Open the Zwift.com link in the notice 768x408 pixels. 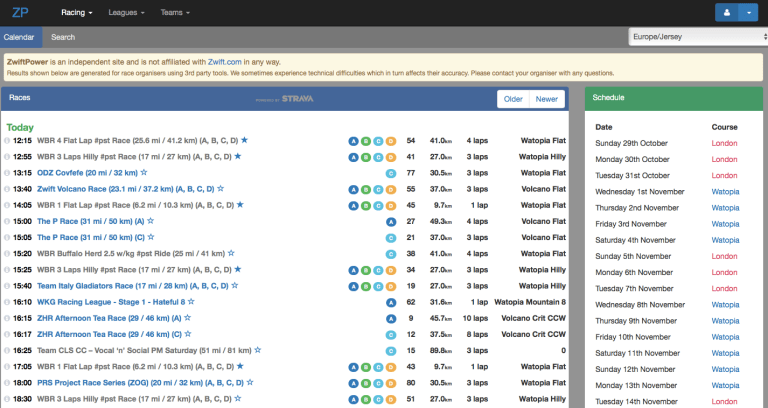click(225, 61)
